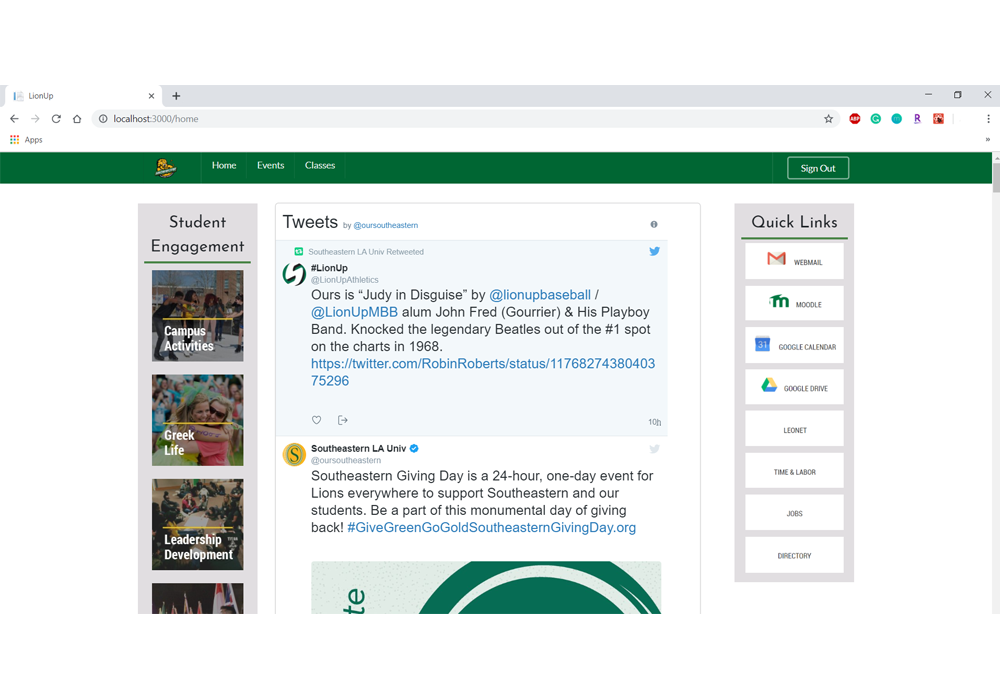The image size is (1000, 700).
Task: Click the Twitter info icon beside Tweets header
Action: [654, 225]
